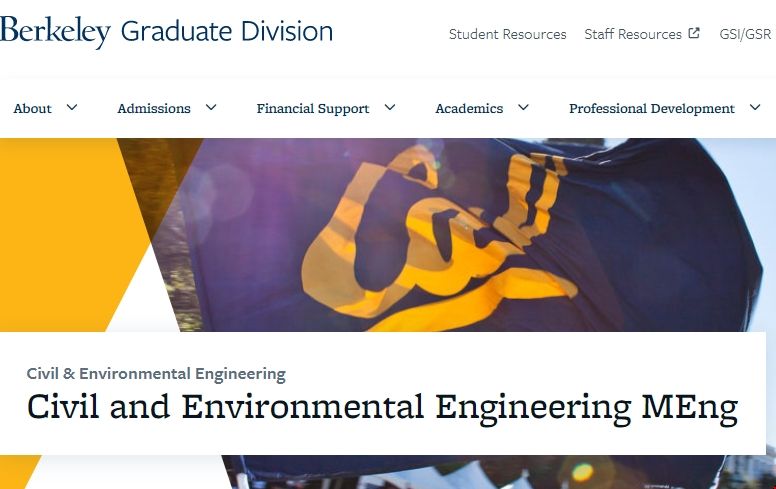Expand the Admissions dropdown chevron
The image size is (776, 489).
[x=211, y=108]
